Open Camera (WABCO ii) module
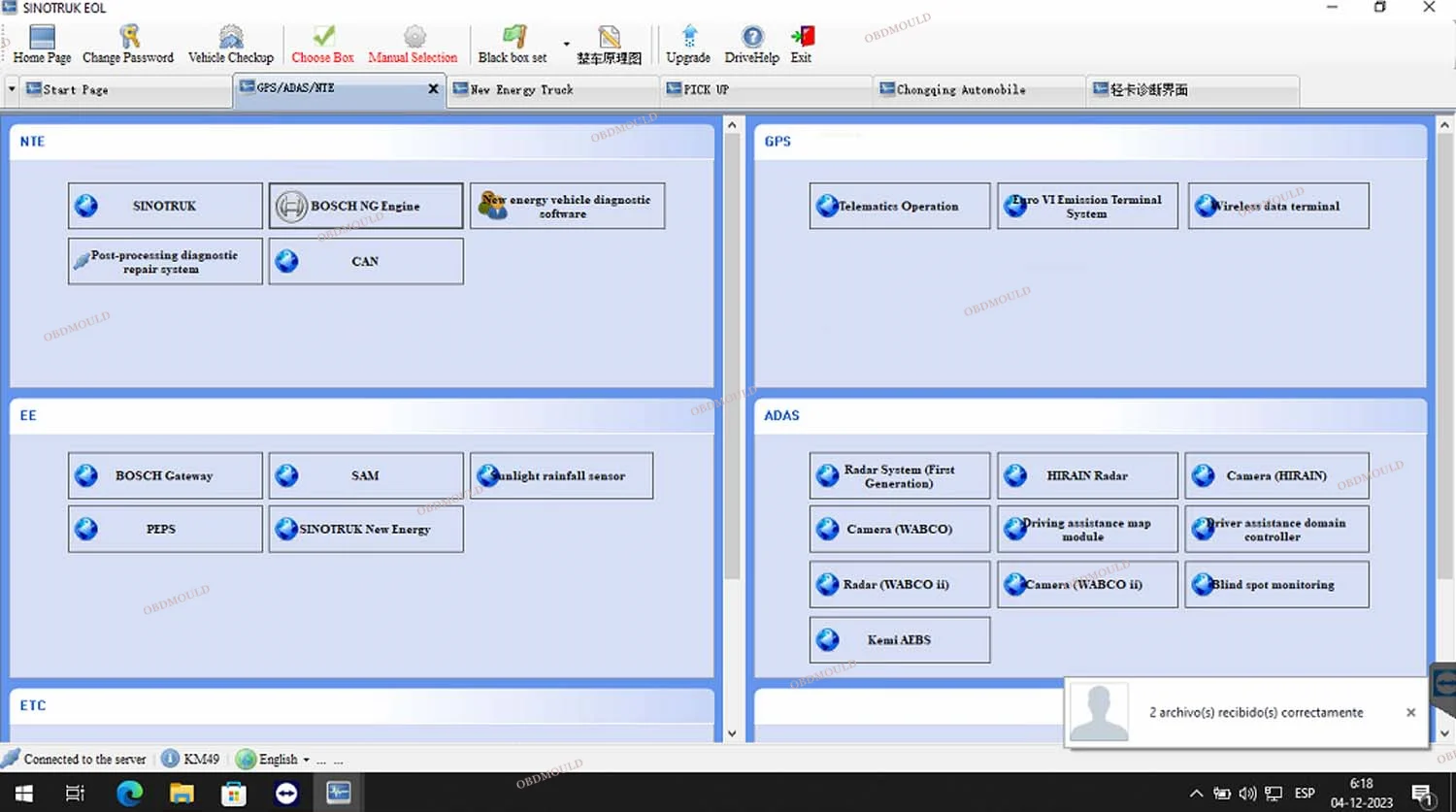1456x812 pixels. 1088,584
